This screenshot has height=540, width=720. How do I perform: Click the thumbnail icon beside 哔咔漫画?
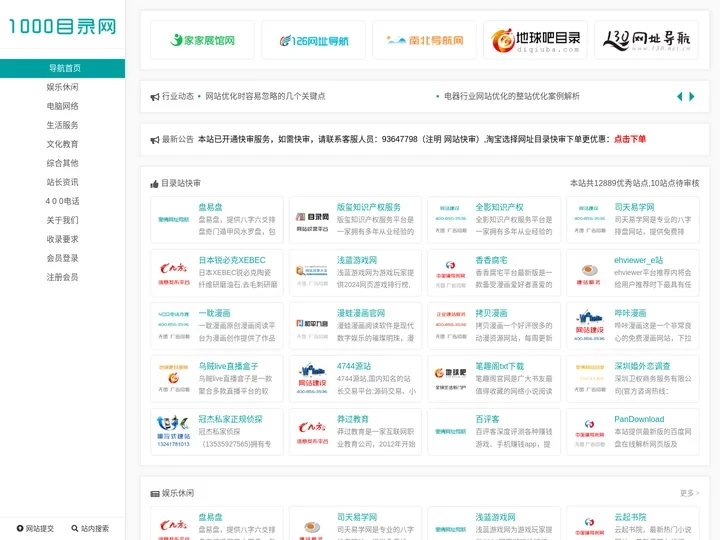[x=590, y=326]
